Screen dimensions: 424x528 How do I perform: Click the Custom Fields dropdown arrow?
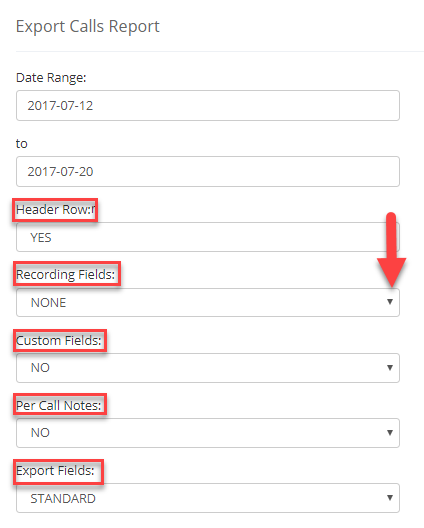click(390, 367)
